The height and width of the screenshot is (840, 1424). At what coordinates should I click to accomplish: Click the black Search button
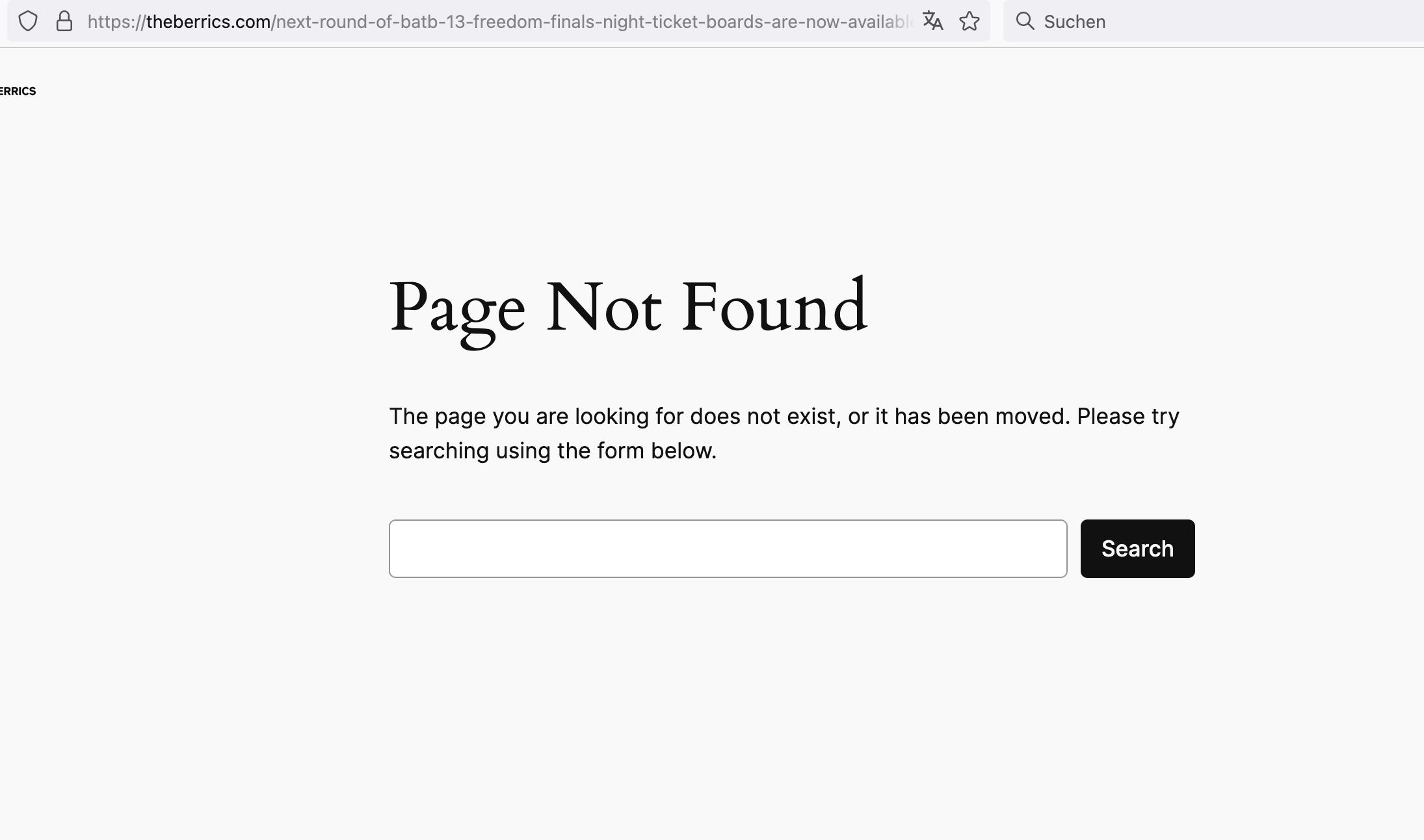tap(1137, 549)
